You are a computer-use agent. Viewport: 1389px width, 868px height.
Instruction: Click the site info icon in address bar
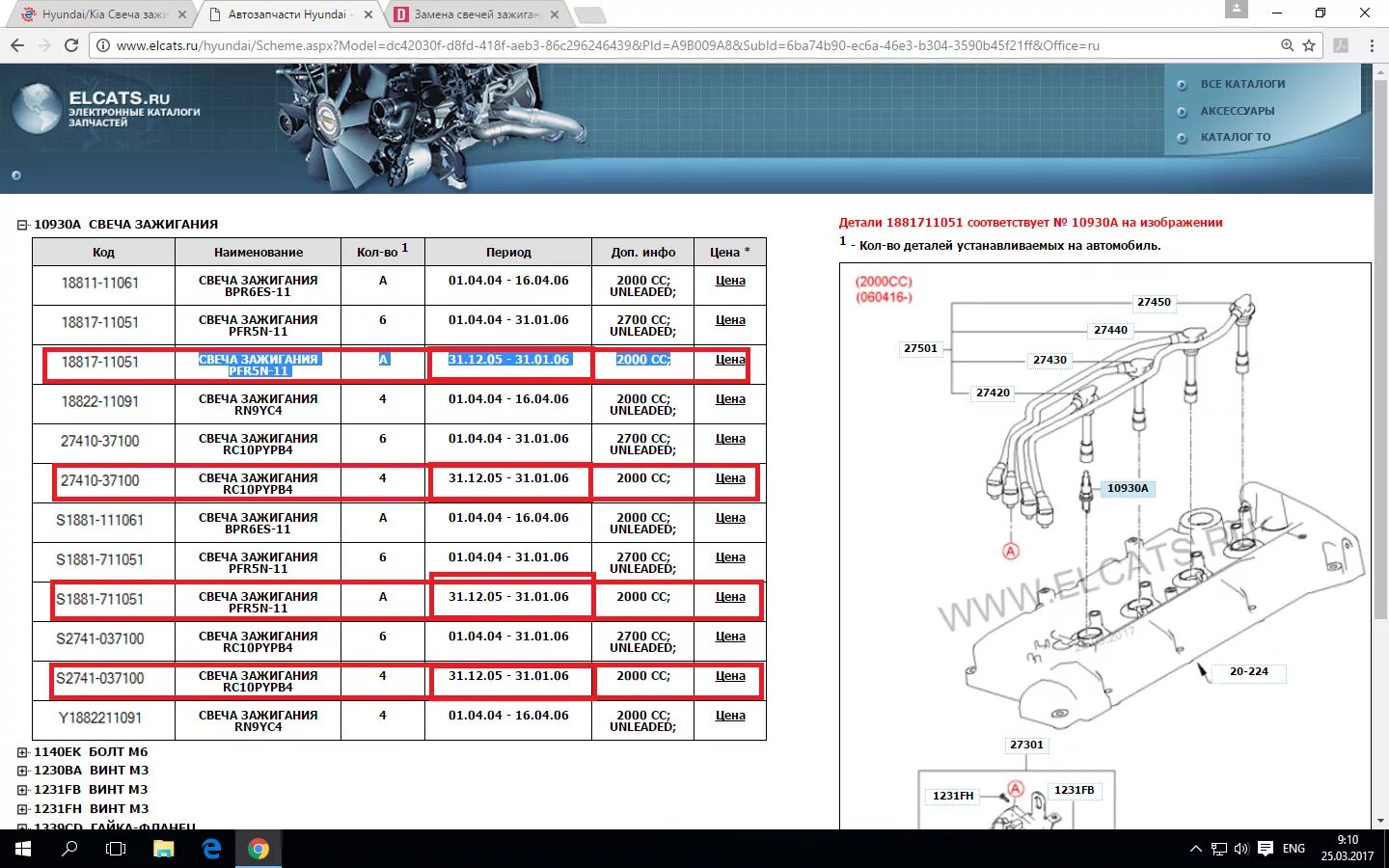(x=103, y=45)
